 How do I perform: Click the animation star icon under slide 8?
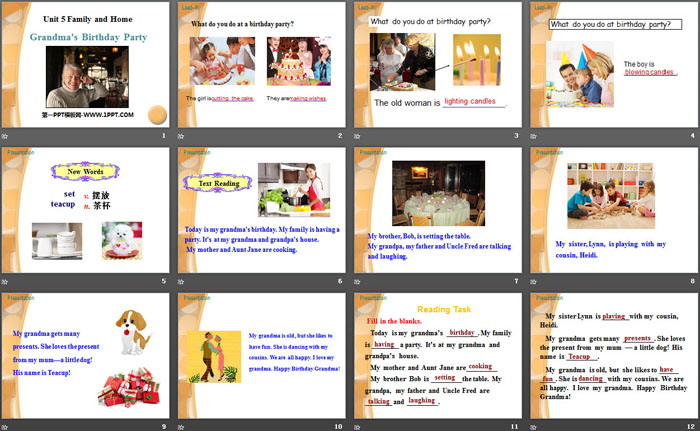pyautogui.click(x=533, y=281)
